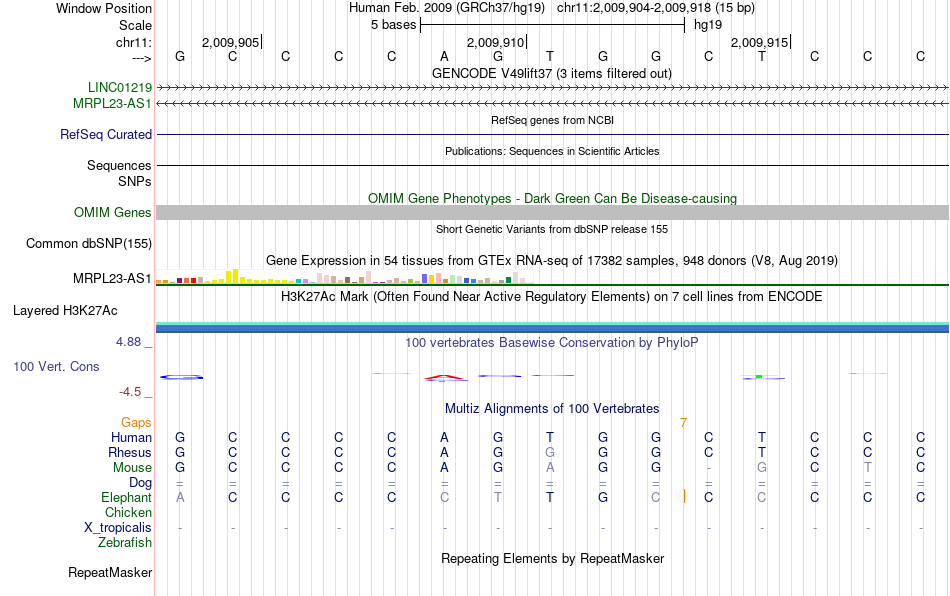Open the OMIM Genes track label
950x596 pixels.
pos(112,213)
